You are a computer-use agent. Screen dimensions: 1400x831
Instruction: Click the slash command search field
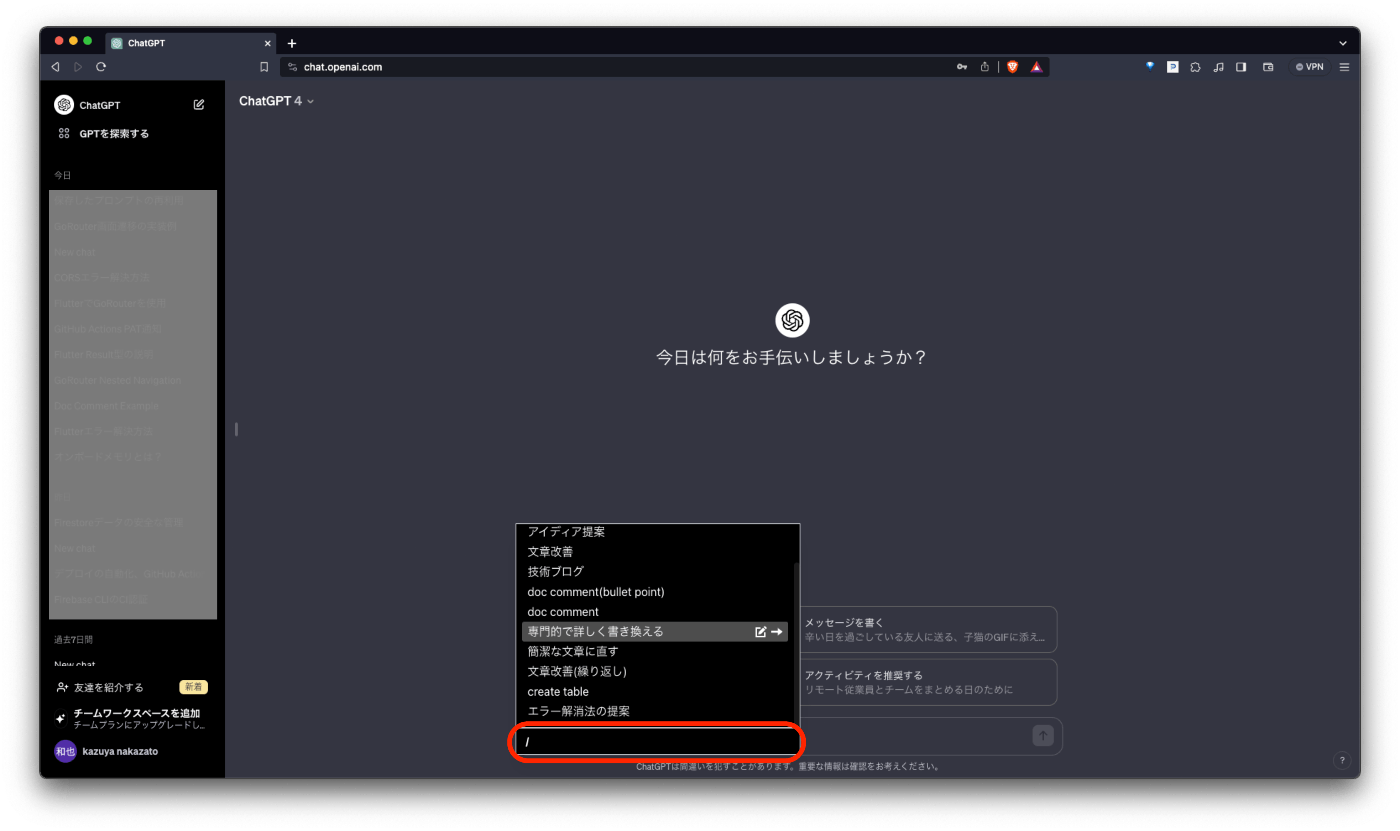point(657,742)
